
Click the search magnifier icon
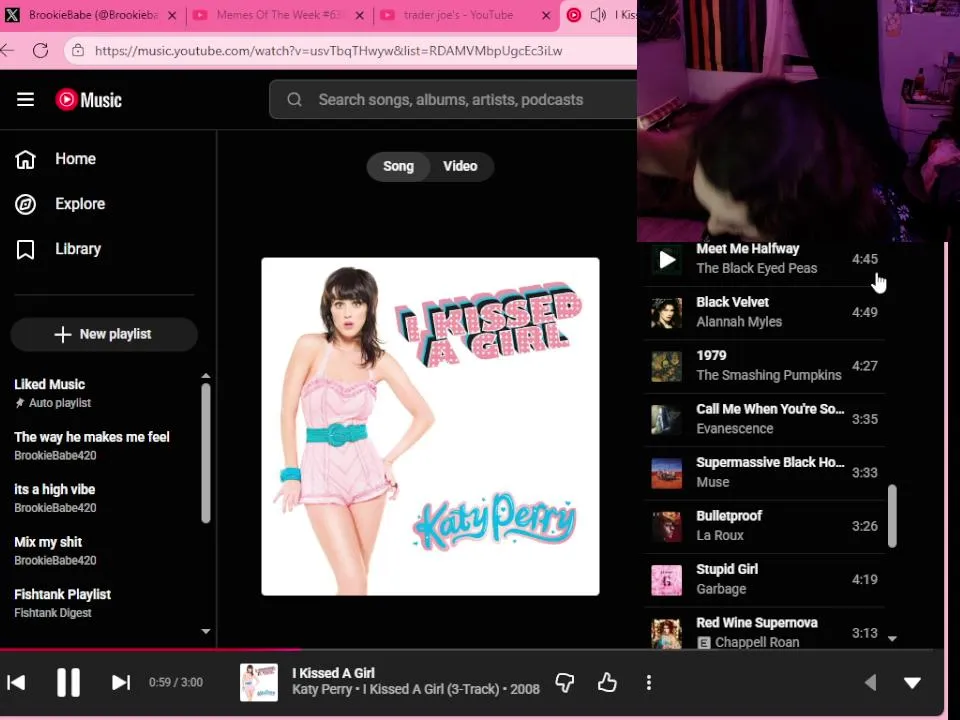pyautogui.click(x=294, y=99)
